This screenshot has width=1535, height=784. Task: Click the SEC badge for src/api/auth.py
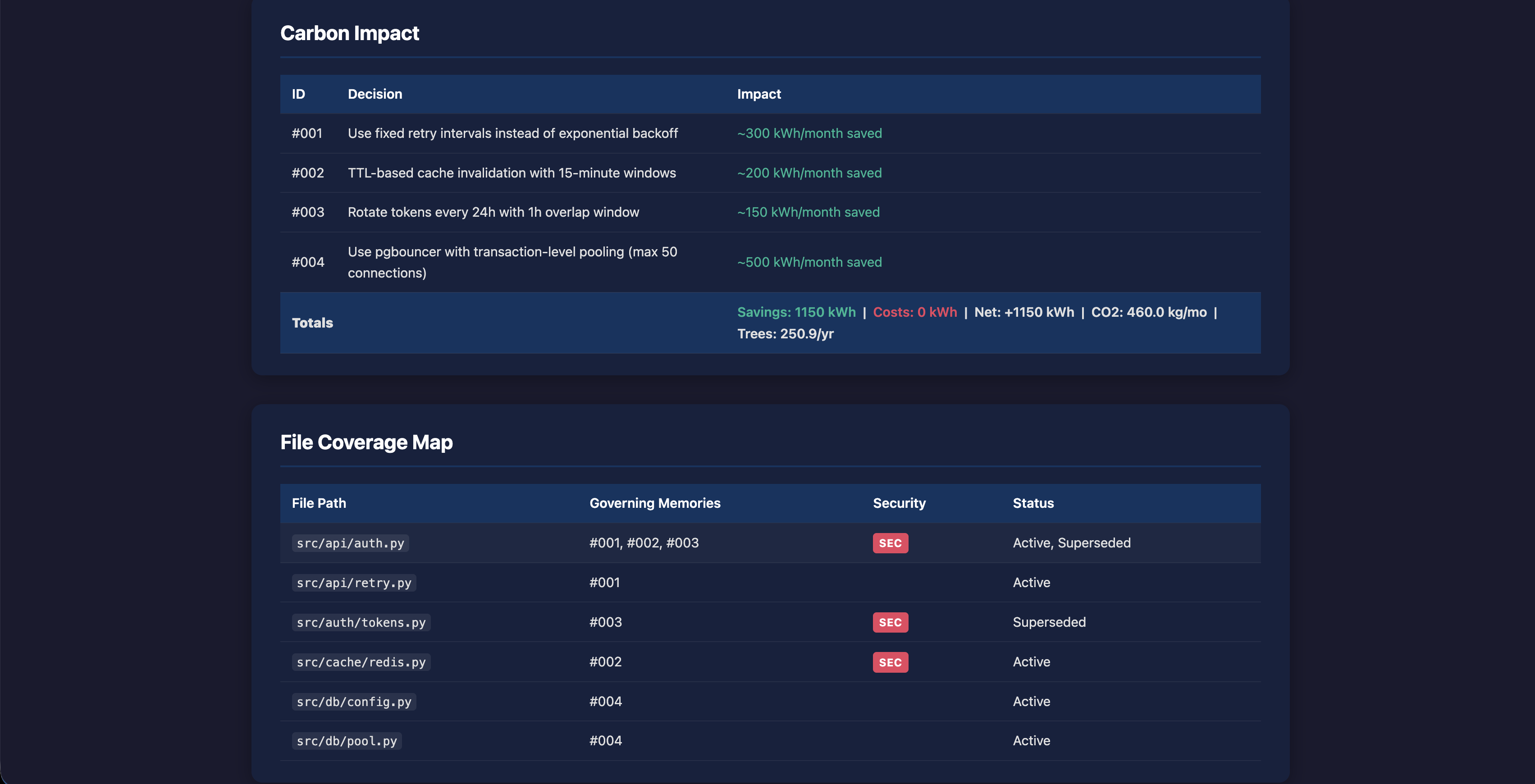click(x=890, y=543)
